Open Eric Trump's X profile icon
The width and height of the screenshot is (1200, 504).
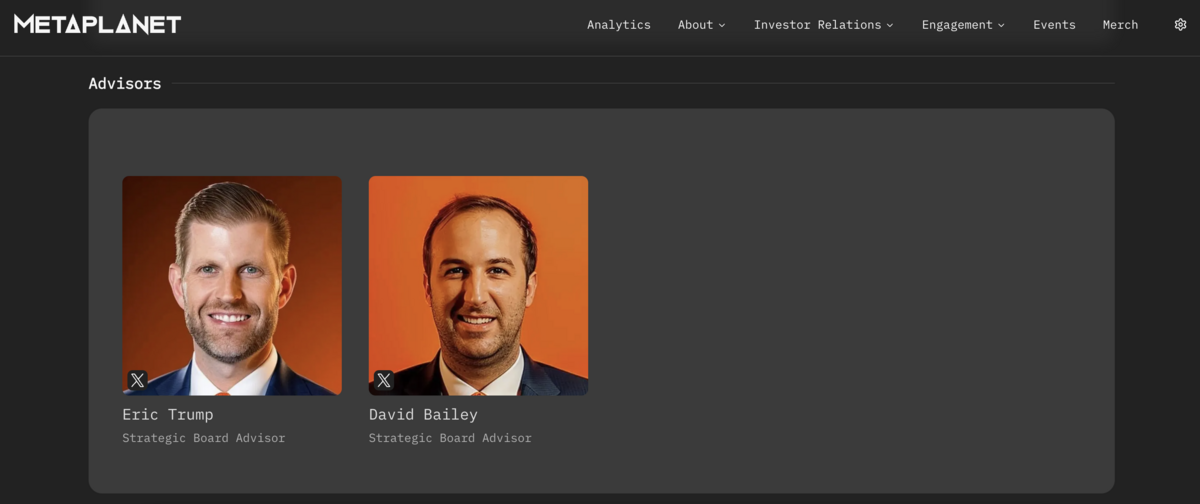coord(138,380)
